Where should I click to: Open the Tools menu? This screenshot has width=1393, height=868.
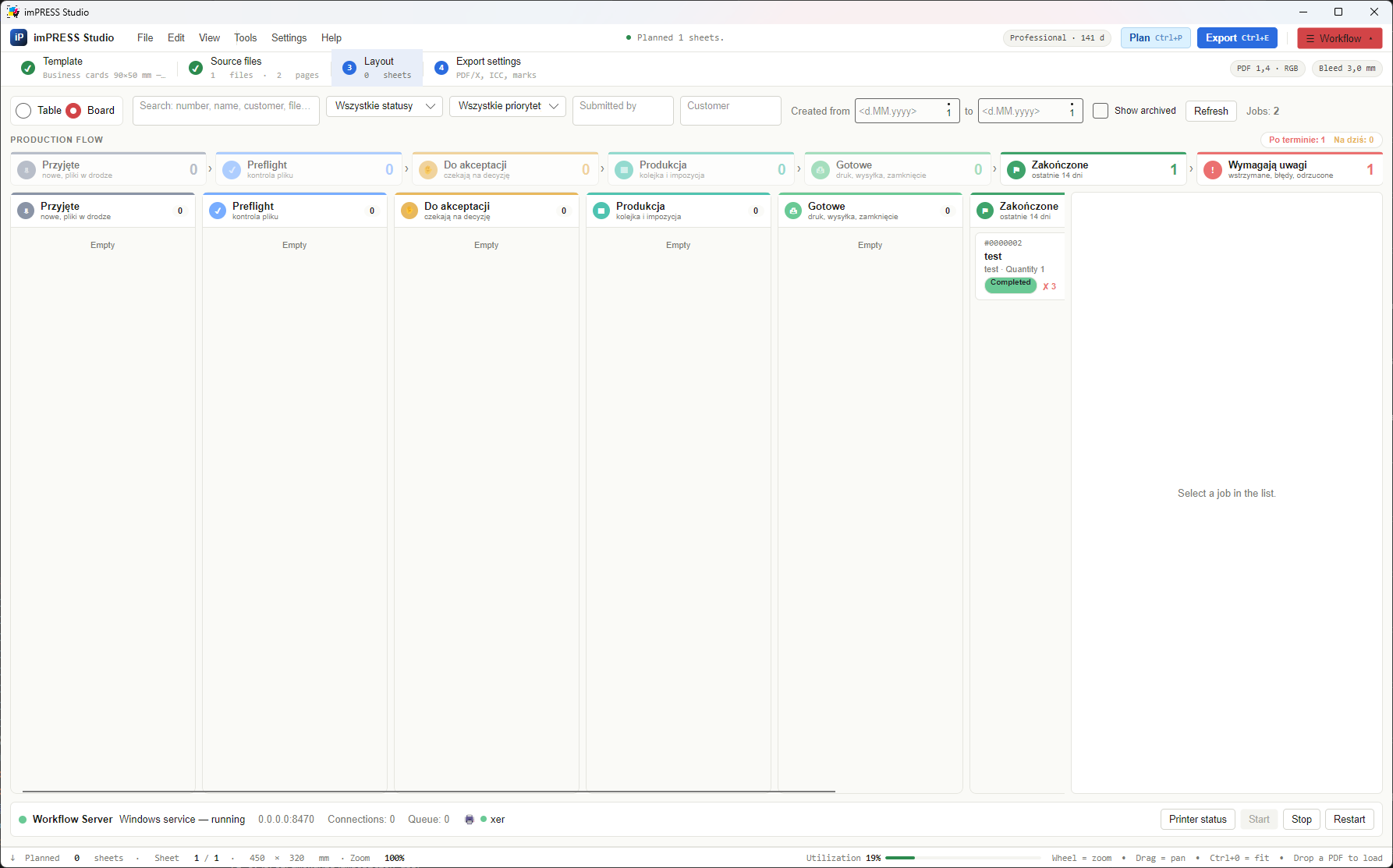coord(245,37)
